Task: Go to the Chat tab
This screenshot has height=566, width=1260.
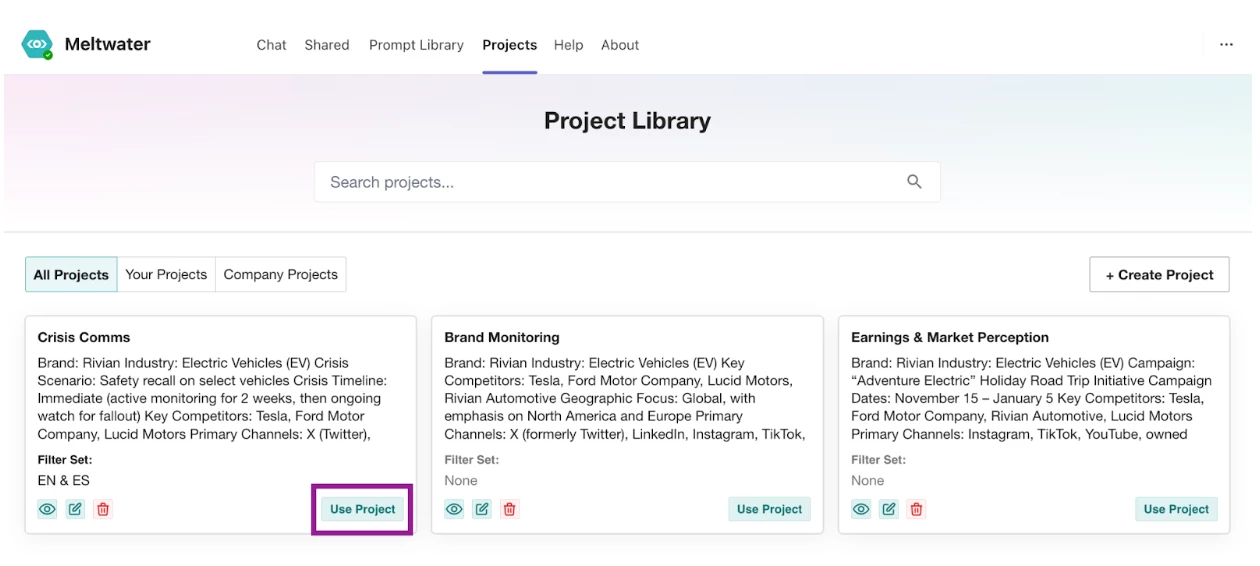Action: coord(271,45)
